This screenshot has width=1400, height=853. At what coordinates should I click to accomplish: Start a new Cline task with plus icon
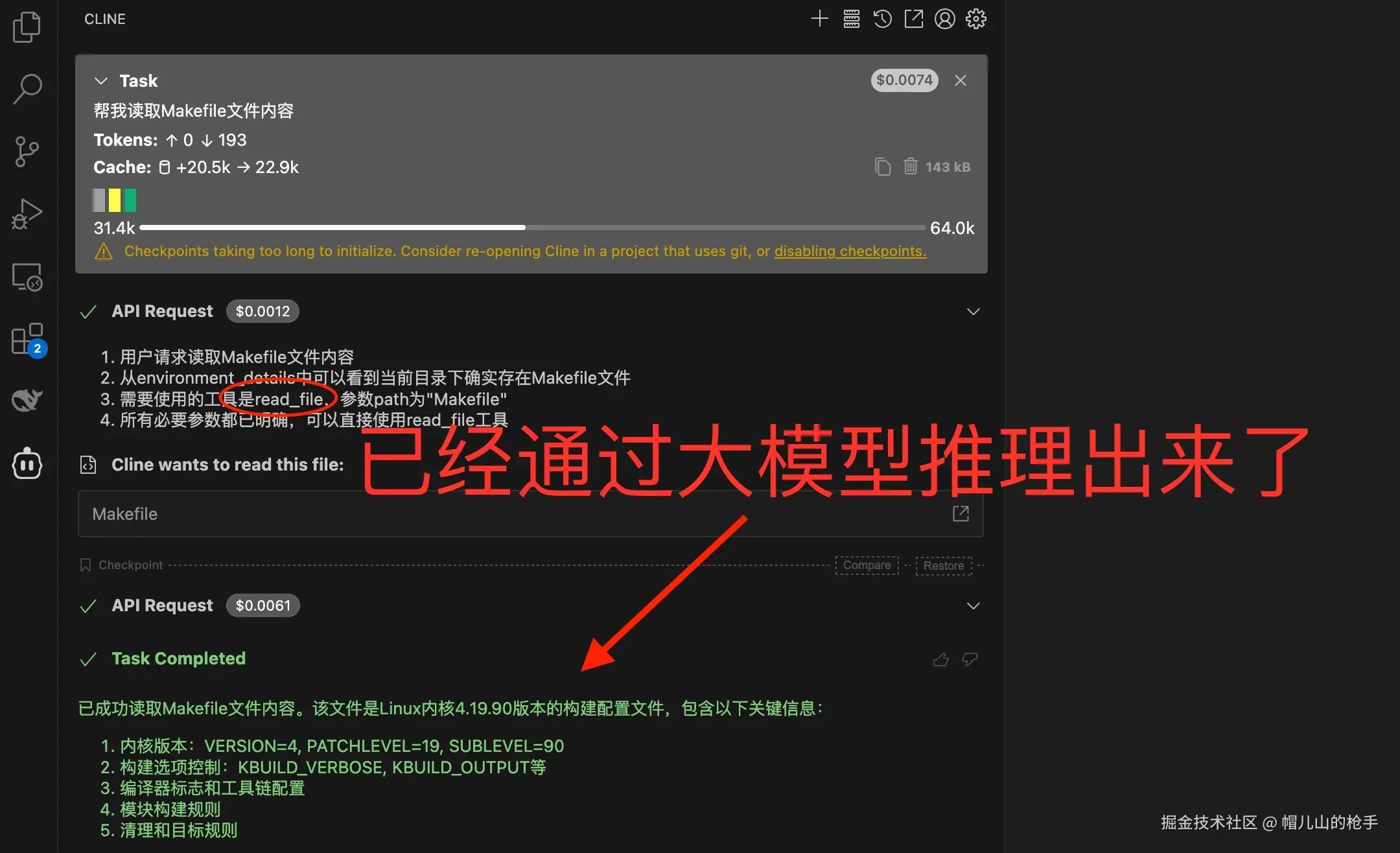[820, 19]
